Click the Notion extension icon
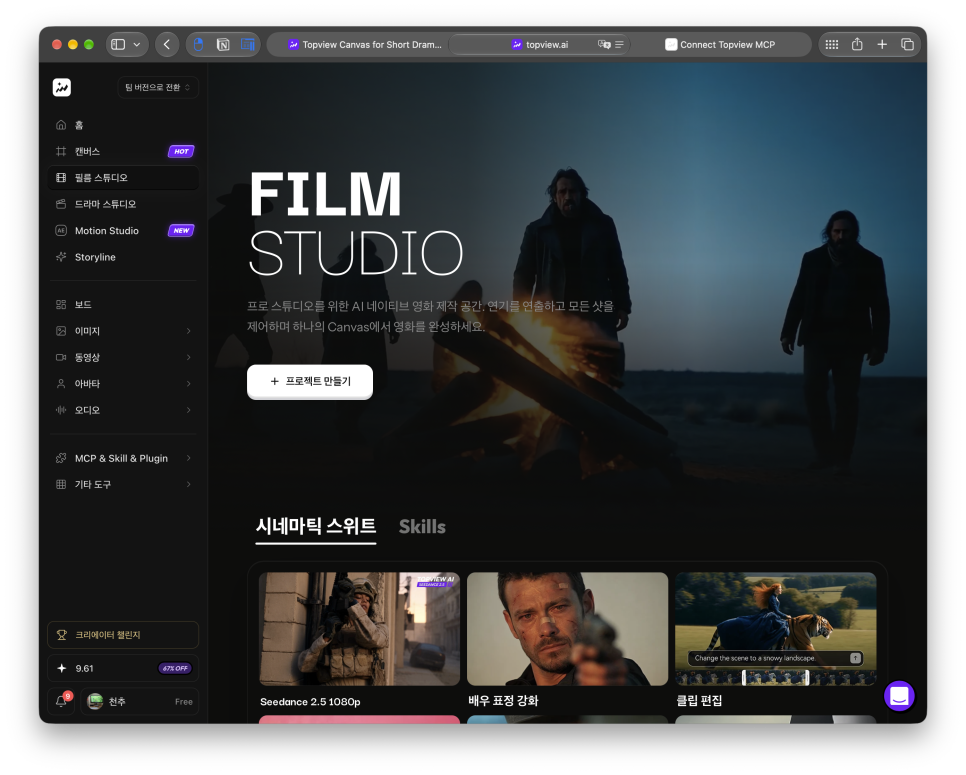This screenshot has height=775, width=966. point(223,44)
